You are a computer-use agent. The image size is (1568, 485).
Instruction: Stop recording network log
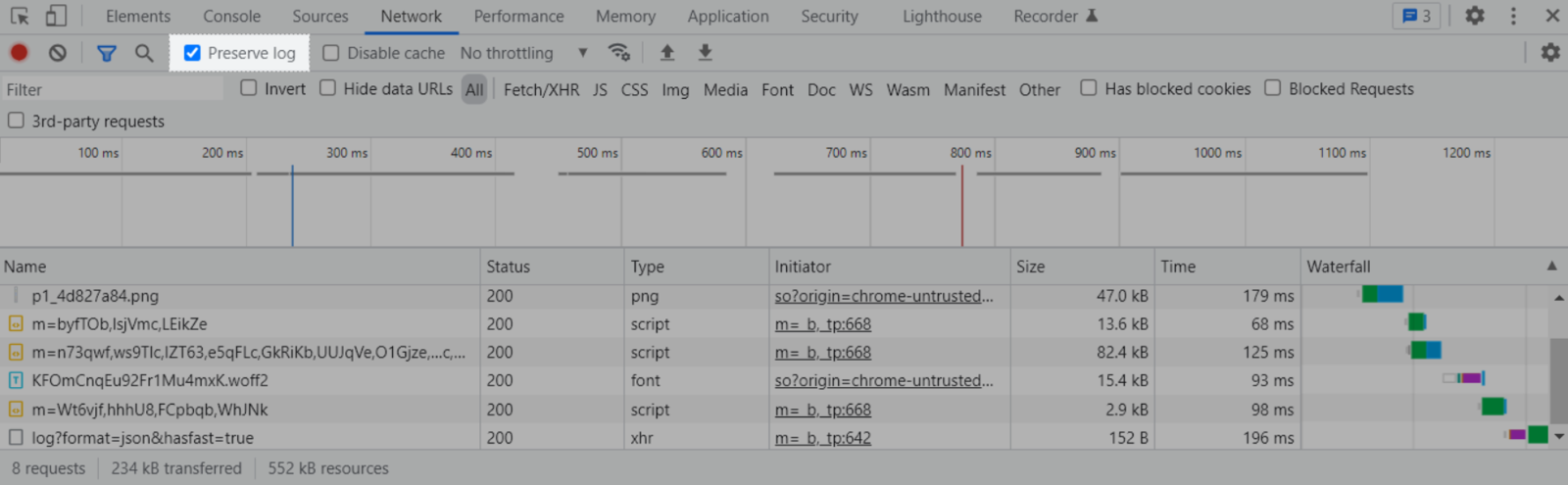click(x=19, y=53)
